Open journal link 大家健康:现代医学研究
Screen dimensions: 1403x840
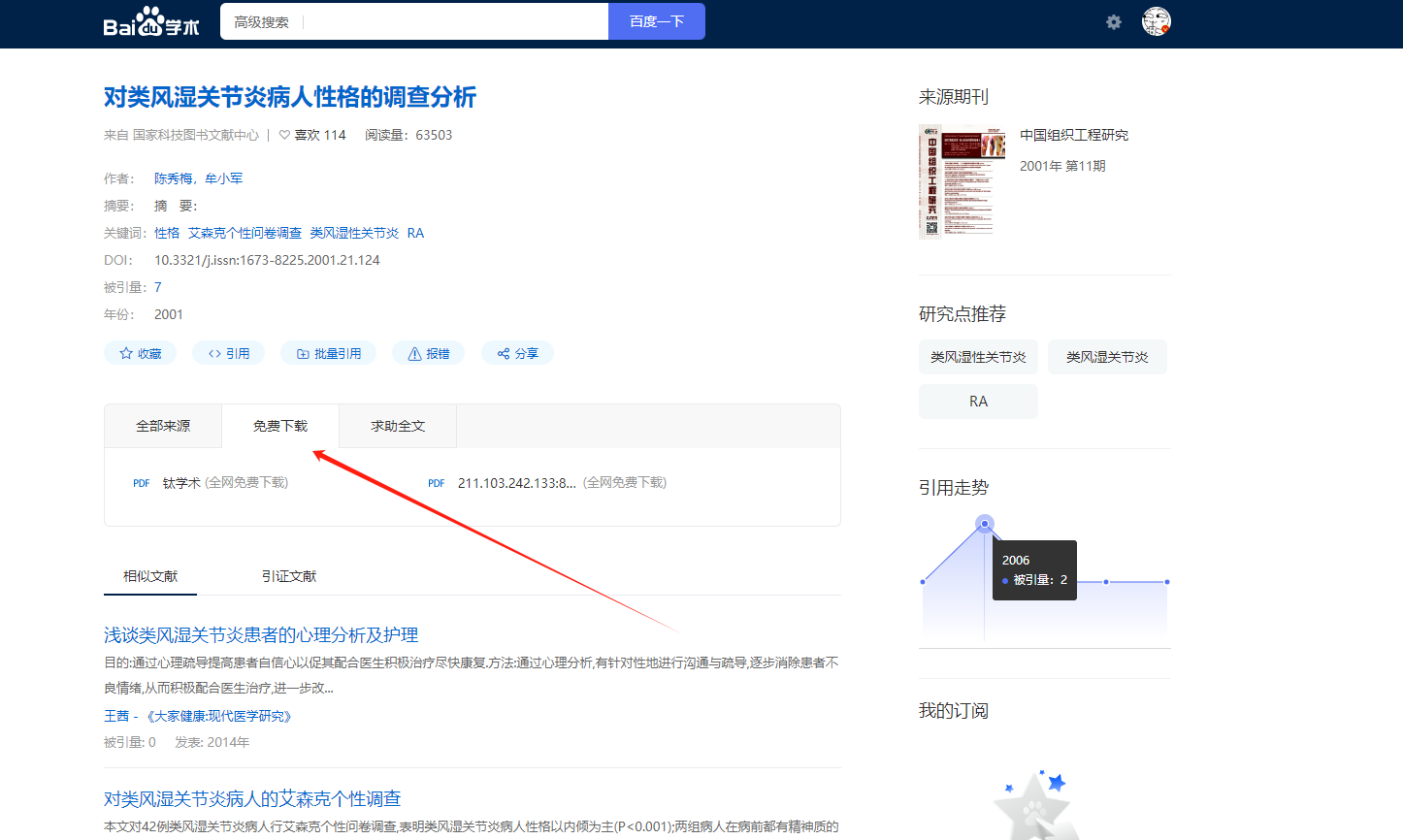(x=218, y=716)
